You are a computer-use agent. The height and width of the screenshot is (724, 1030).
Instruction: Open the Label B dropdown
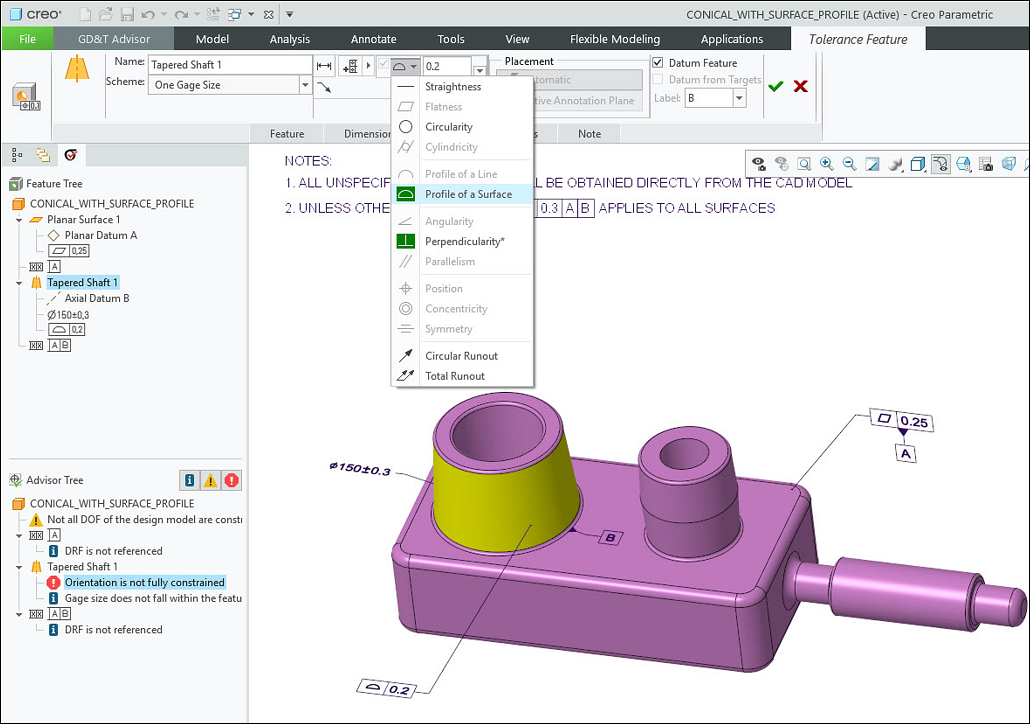tap(739, 98)
